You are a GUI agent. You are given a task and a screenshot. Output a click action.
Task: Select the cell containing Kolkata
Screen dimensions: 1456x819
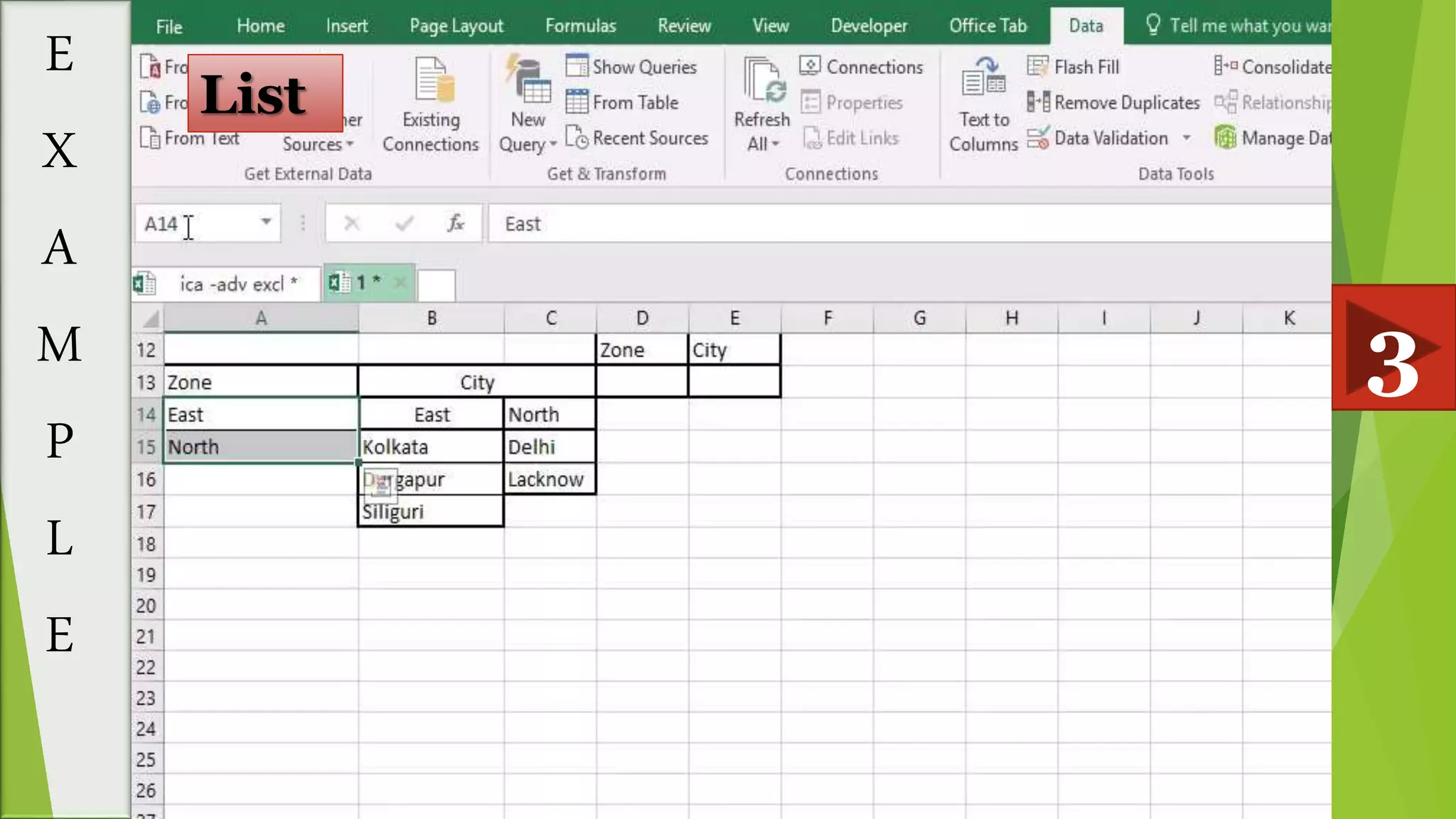tap(430, 447)
